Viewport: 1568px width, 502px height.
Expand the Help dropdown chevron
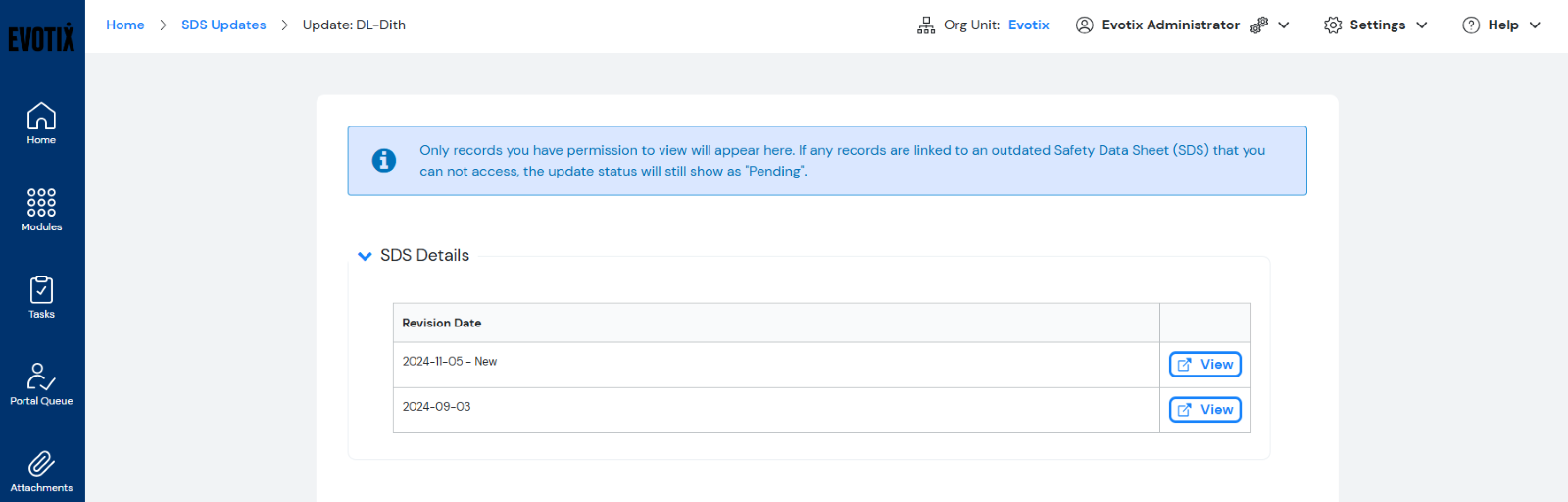(x=1535, y=25)
